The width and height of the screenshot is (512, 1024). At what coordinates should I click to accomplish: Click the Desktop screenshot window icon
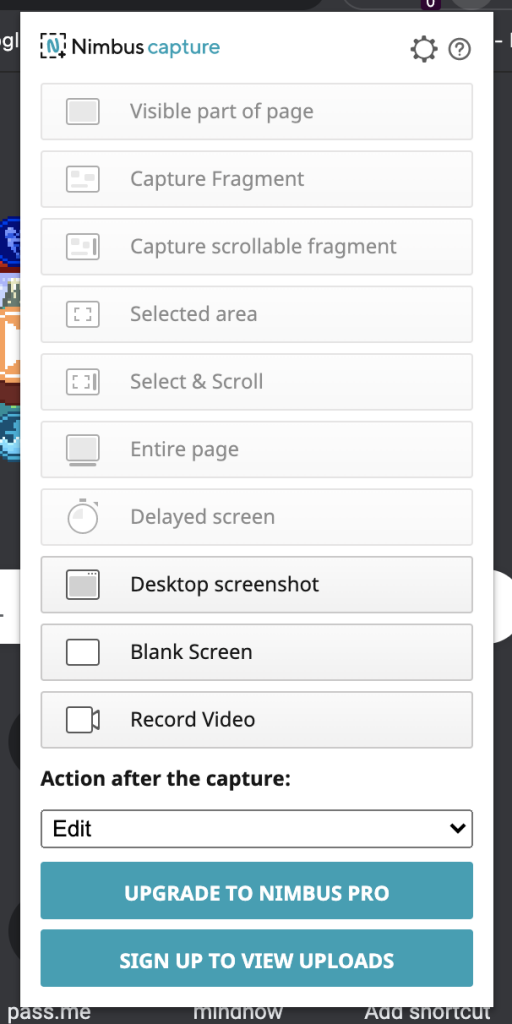83,584
